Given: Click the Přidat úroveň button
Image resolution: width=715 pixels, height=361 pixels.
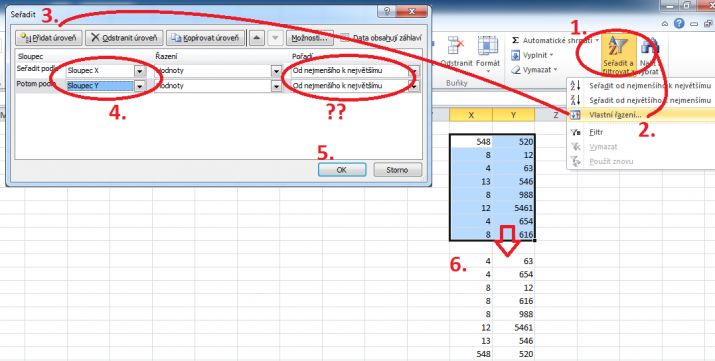Looking at the screenshot, I should (x=49, y=38).
